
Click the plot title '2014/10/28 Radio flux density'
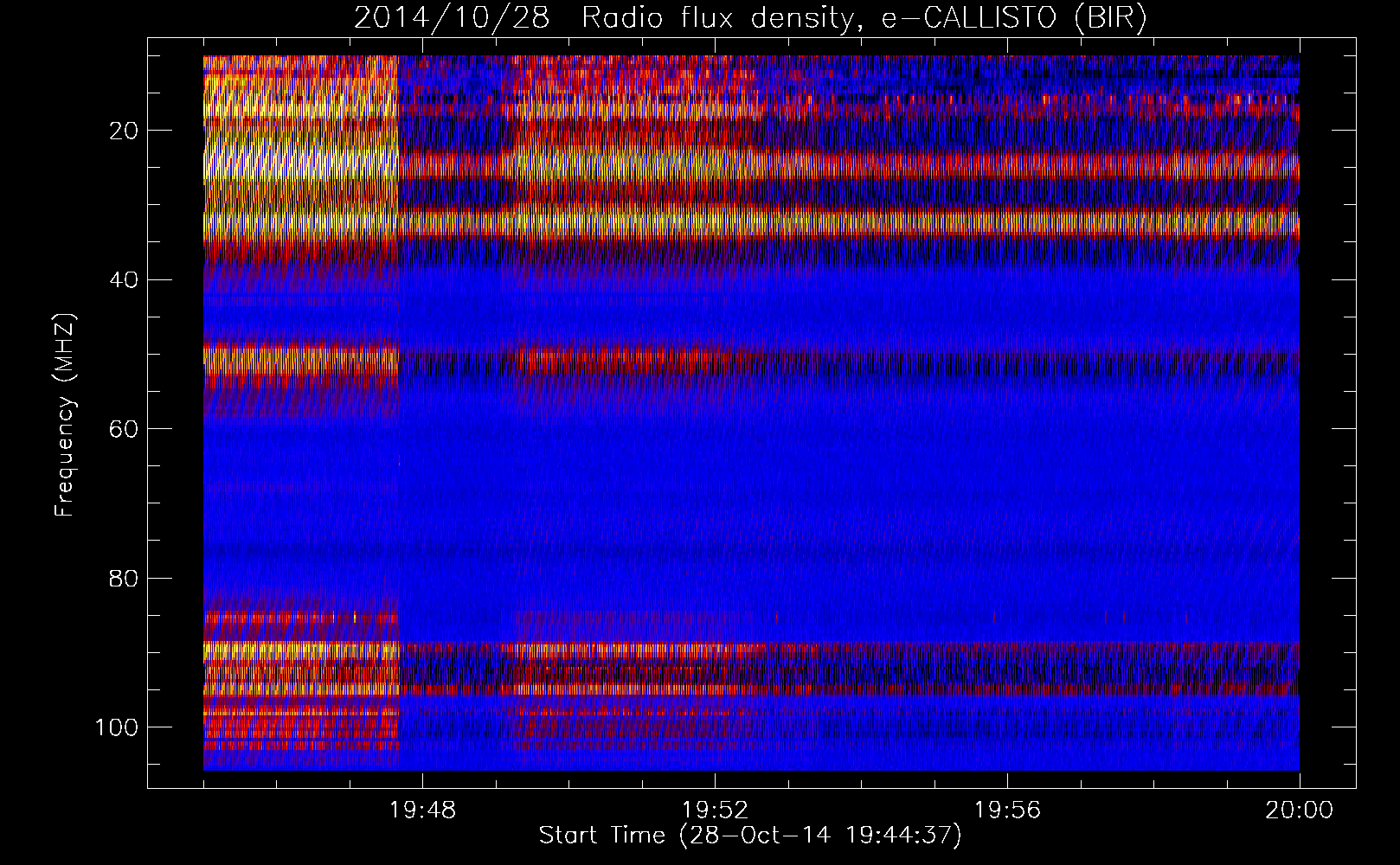coord(750,19)
